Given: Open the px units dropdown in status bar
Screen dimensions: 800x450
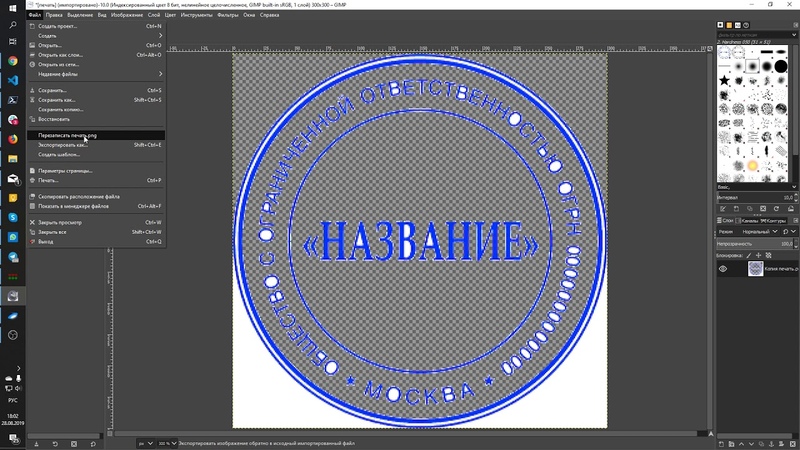Looking at the screenshot, I should coord(145,443).
